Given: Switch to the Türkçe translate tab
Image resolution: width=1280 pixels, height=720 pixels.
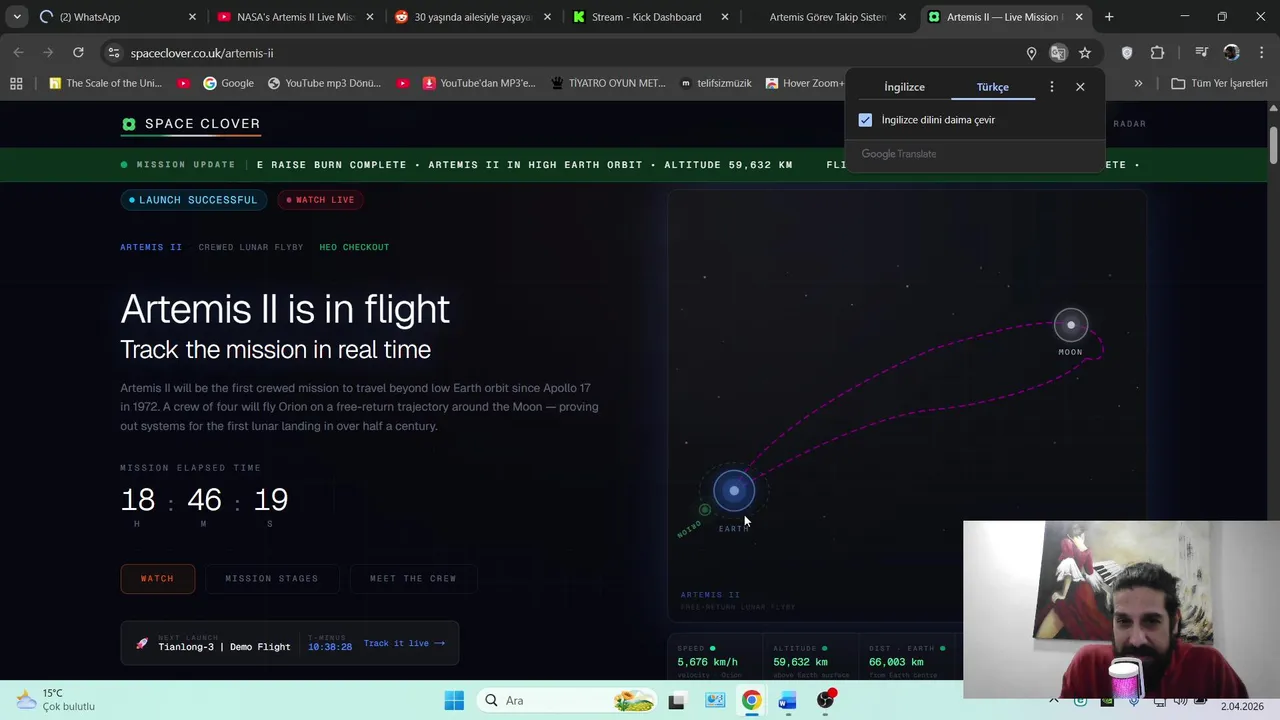Looking at the screenshot, I should [x=993, y=87].
